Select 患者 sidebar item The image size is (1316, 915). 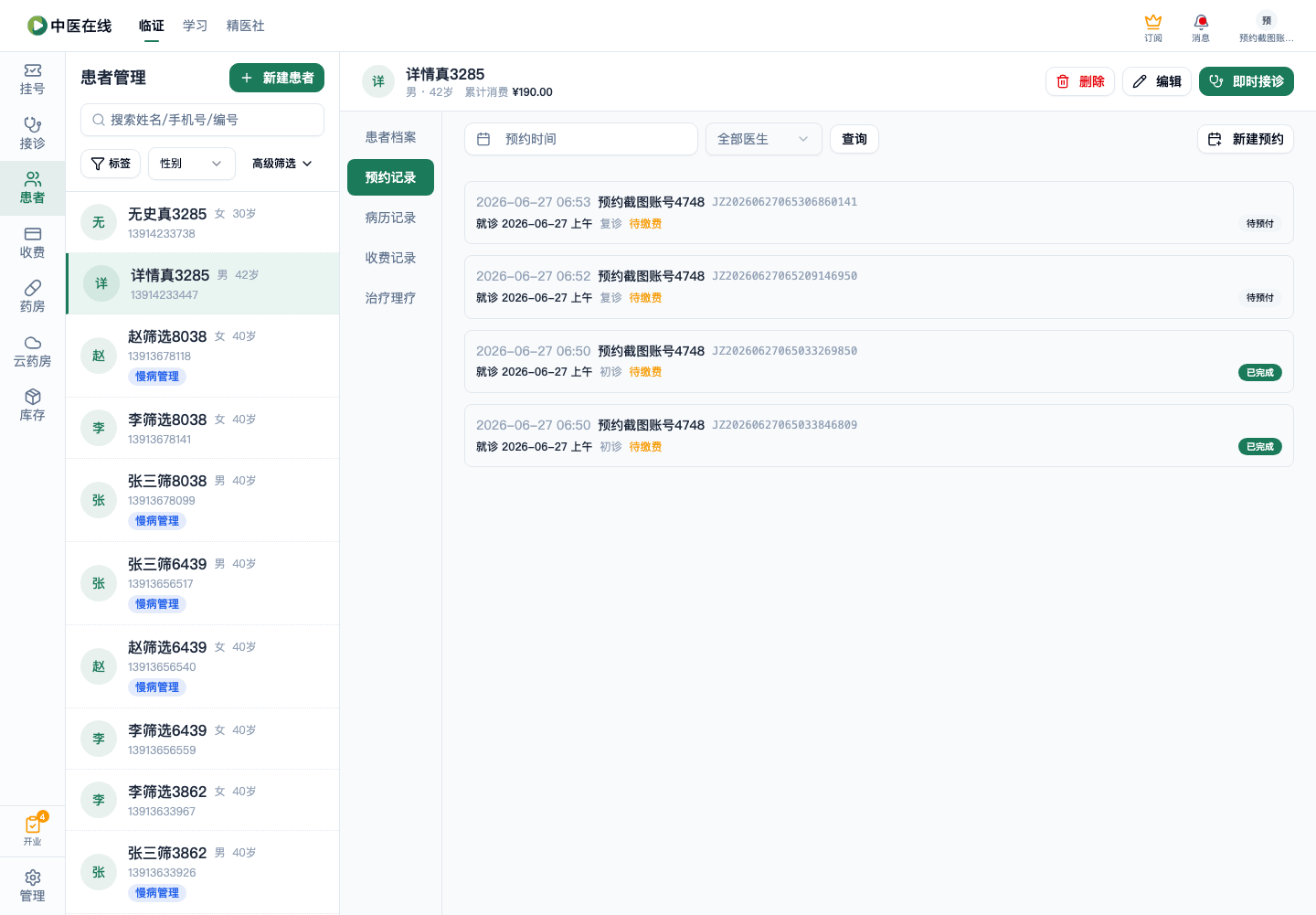(33, 188)
